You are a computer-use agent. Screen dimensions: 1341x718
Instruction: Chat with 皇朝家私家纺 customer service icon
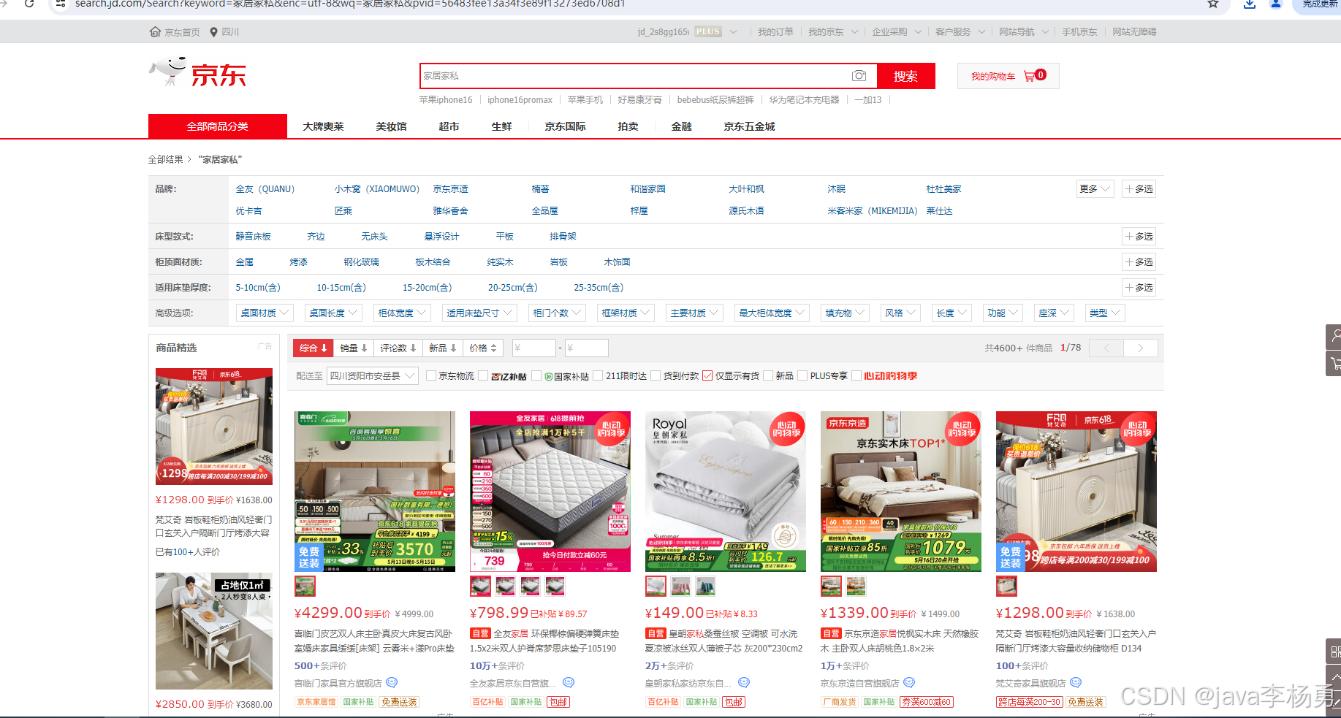tap(744, 683)
